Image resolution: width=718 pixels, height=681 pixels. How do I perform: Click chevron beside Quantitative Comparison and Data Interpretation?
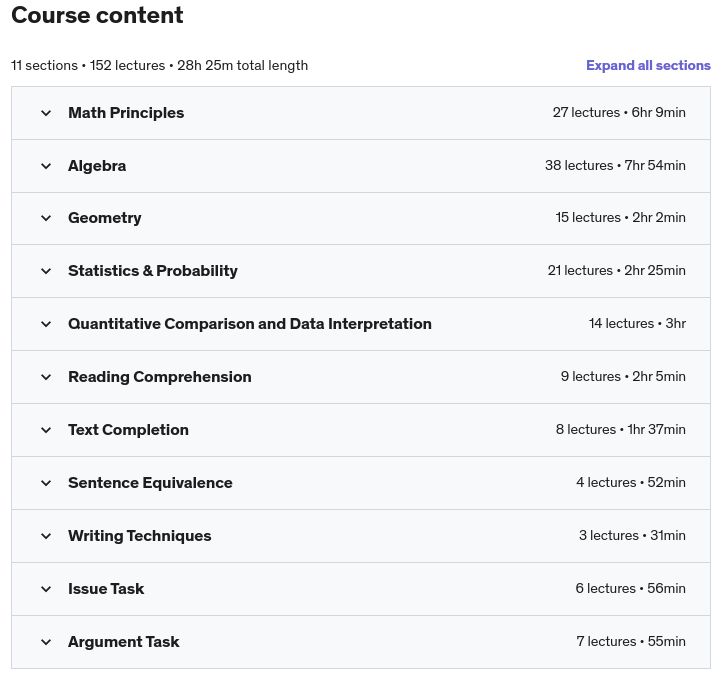coord(46,324)
